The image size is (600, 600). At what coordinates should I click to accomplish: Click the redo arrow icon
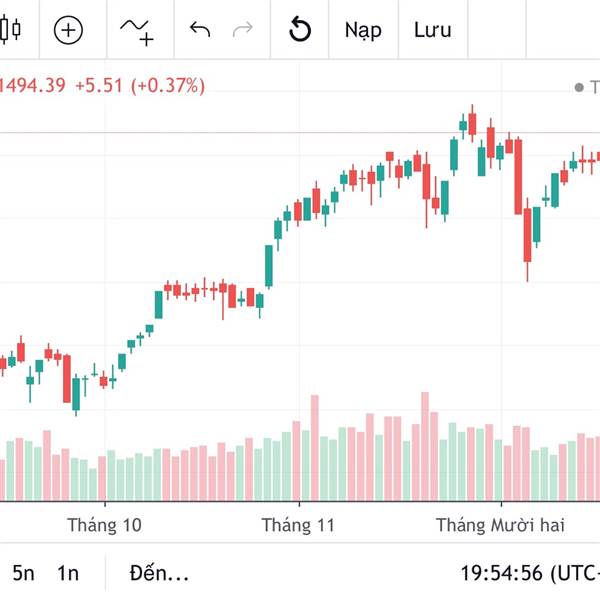click(242, 30)
